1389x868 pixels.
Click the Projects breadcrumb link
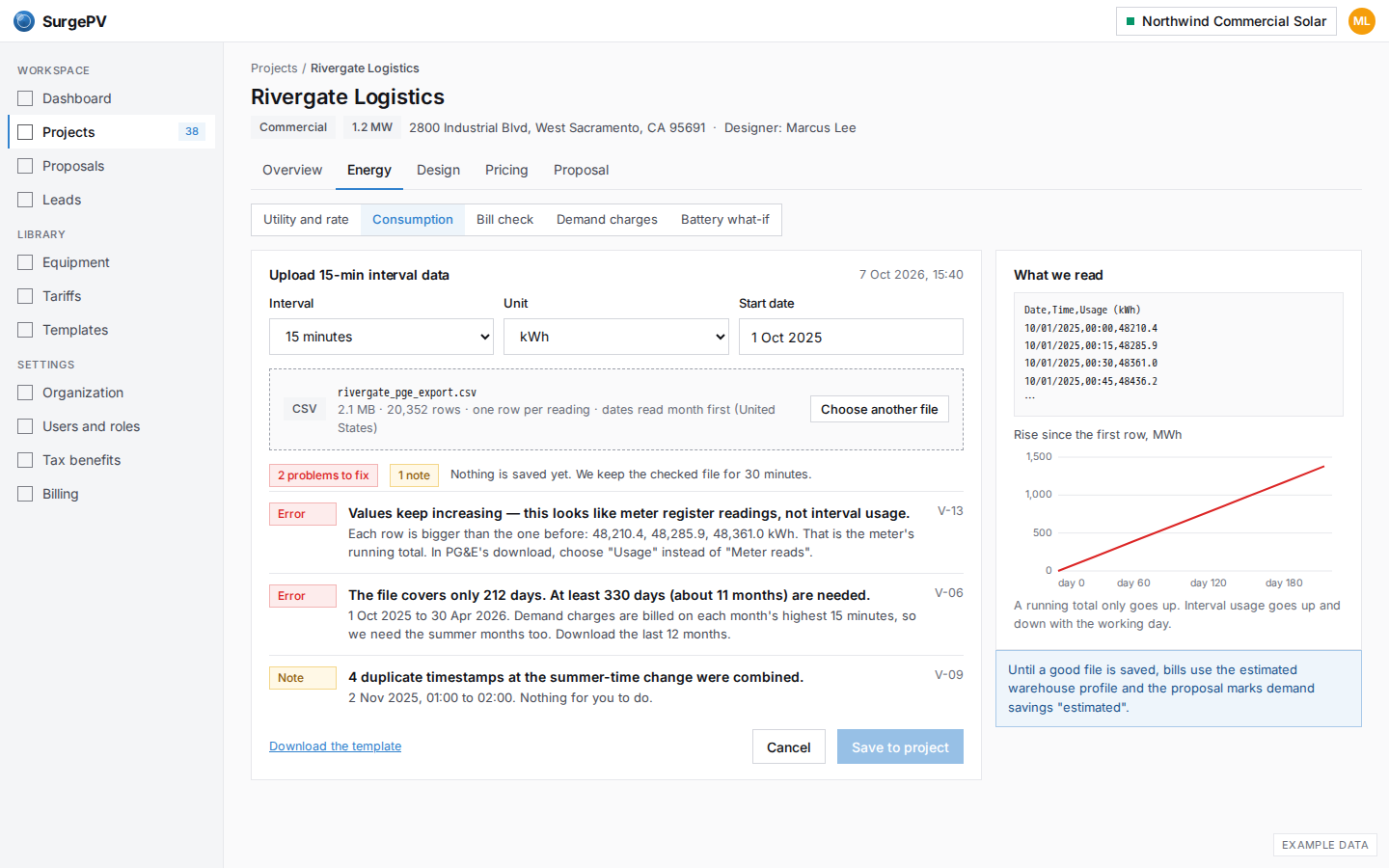click(274, 68)
